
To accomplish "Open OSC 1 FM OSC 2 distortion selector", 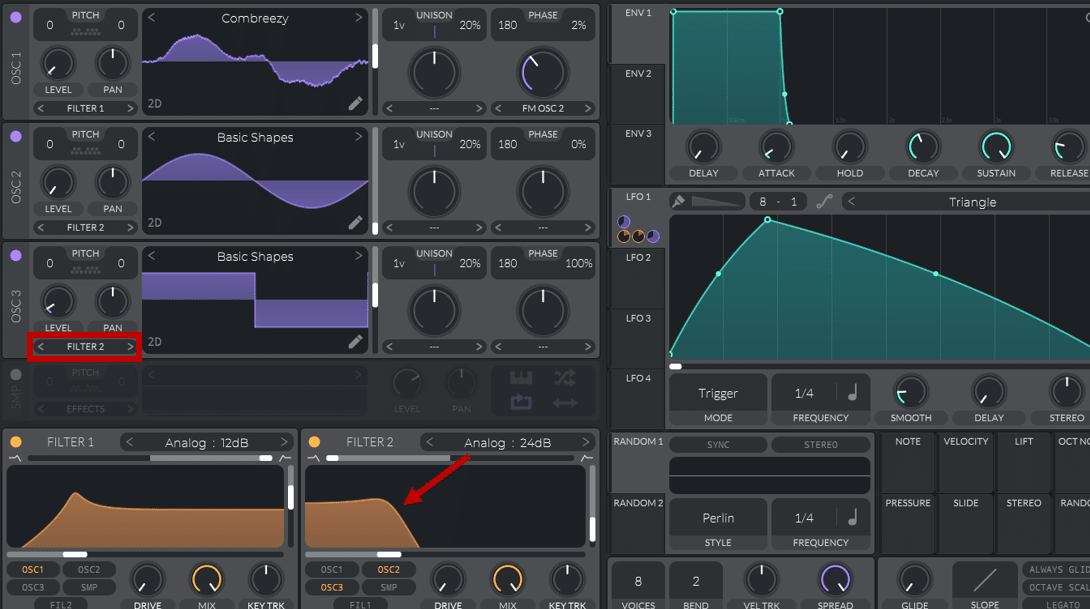I will click(x=543, y=108).
